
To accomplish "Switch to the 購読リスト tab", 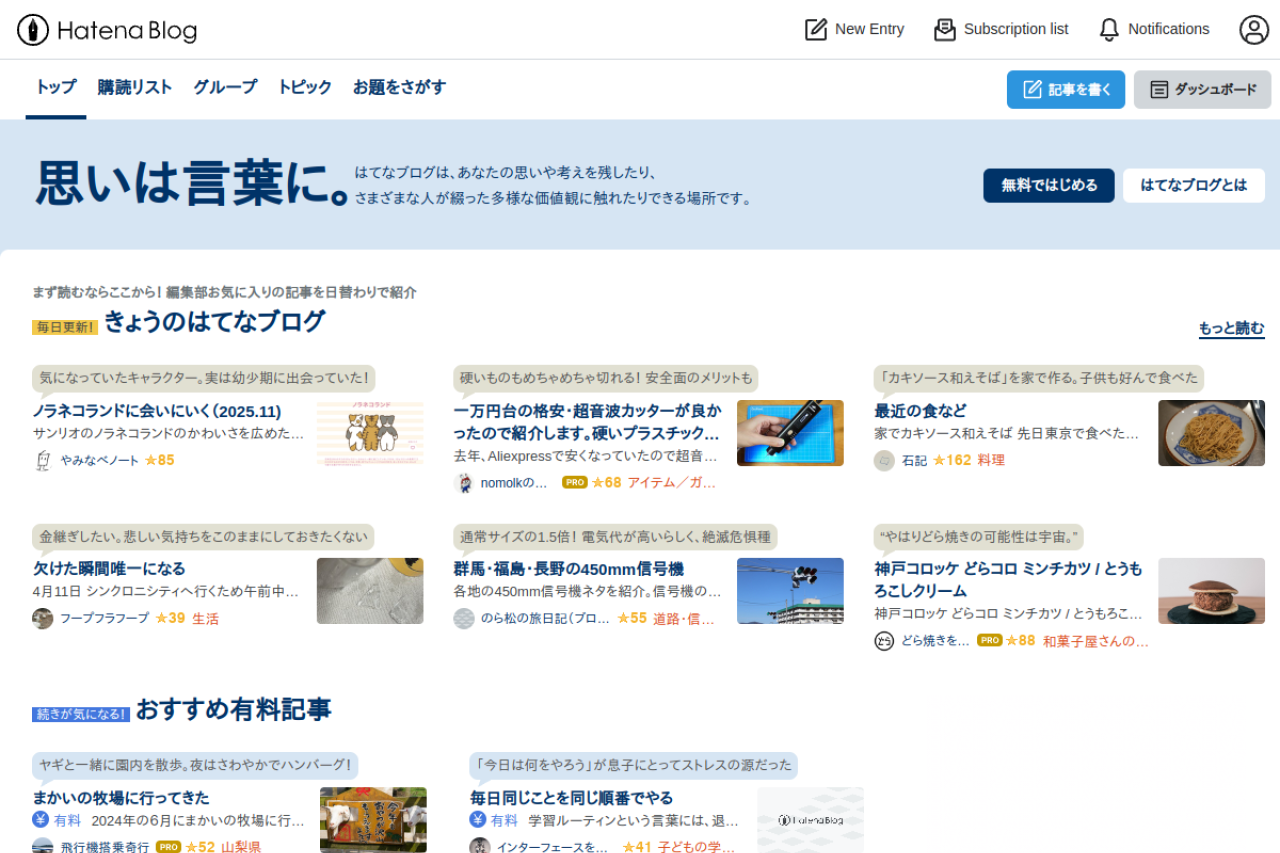I will (135, 87).
